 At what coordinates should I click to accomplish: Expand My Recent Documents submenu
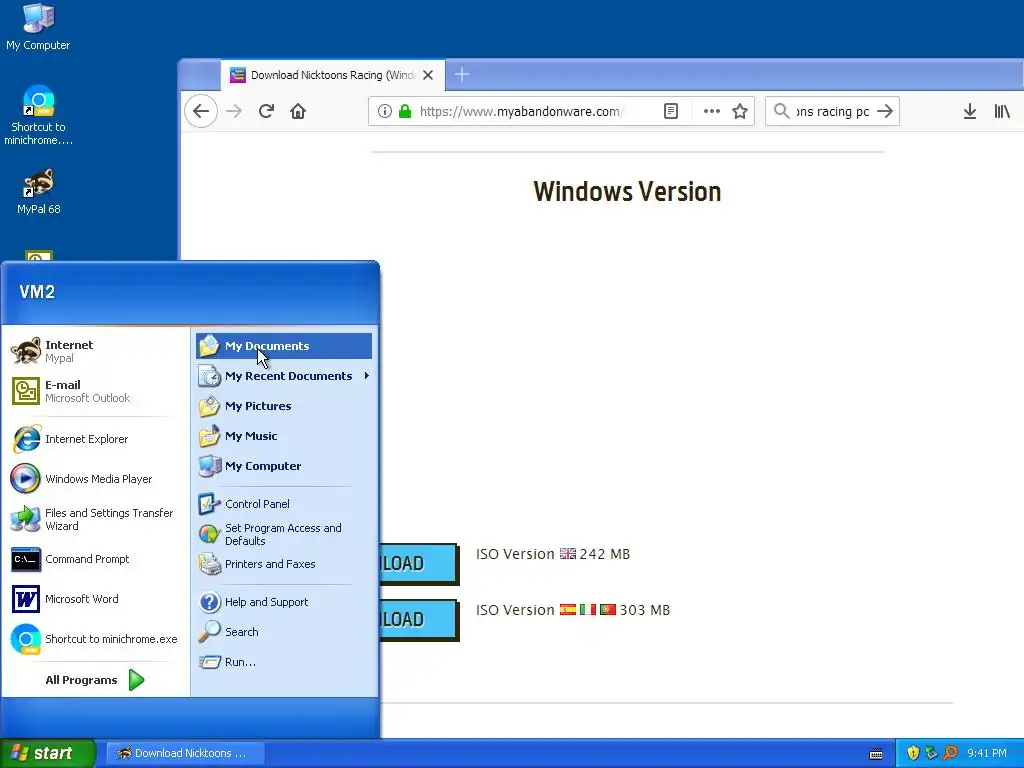click(x=284, y=376)
